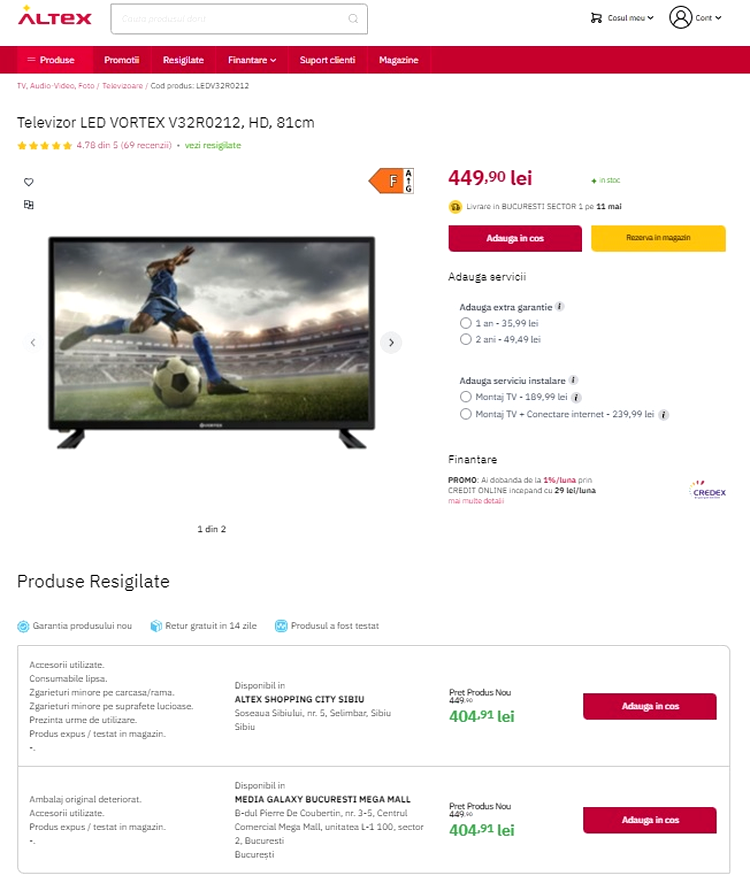750x891 pixels.
Task: Add product to favorites with heart icon
Action: [29, 182]
